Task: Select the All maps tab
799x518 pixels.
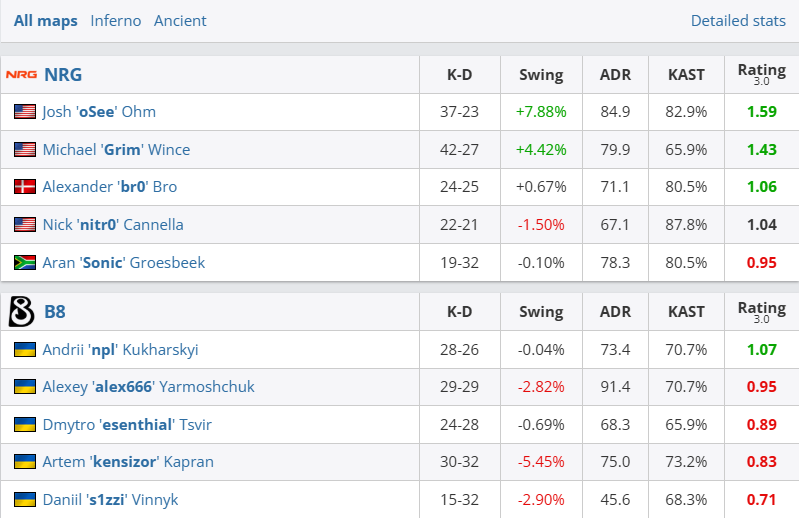Action: 45,21
